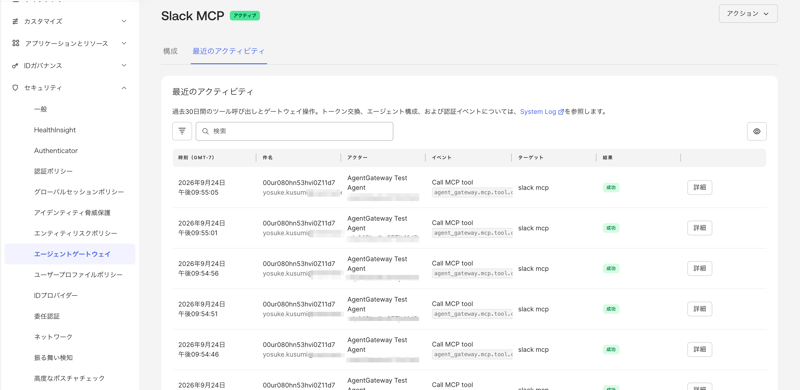Select エージェントゲートウェイ in sidebar
Screen dimensions: 800x390
(x=70, y=254)
